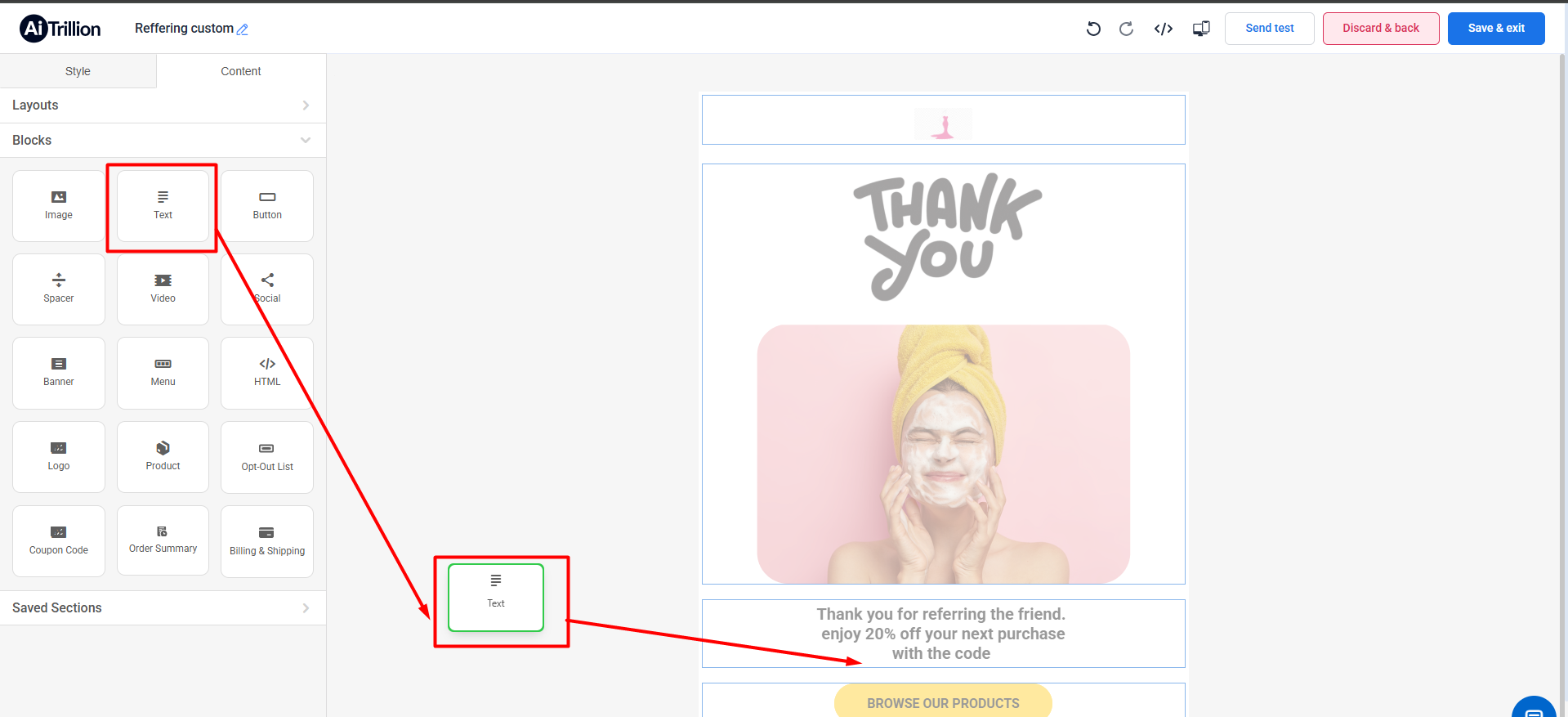This screenshot has width=1568, height=717.
Task: Pick the Coupon Code block
Action: (x=59, y=540)
